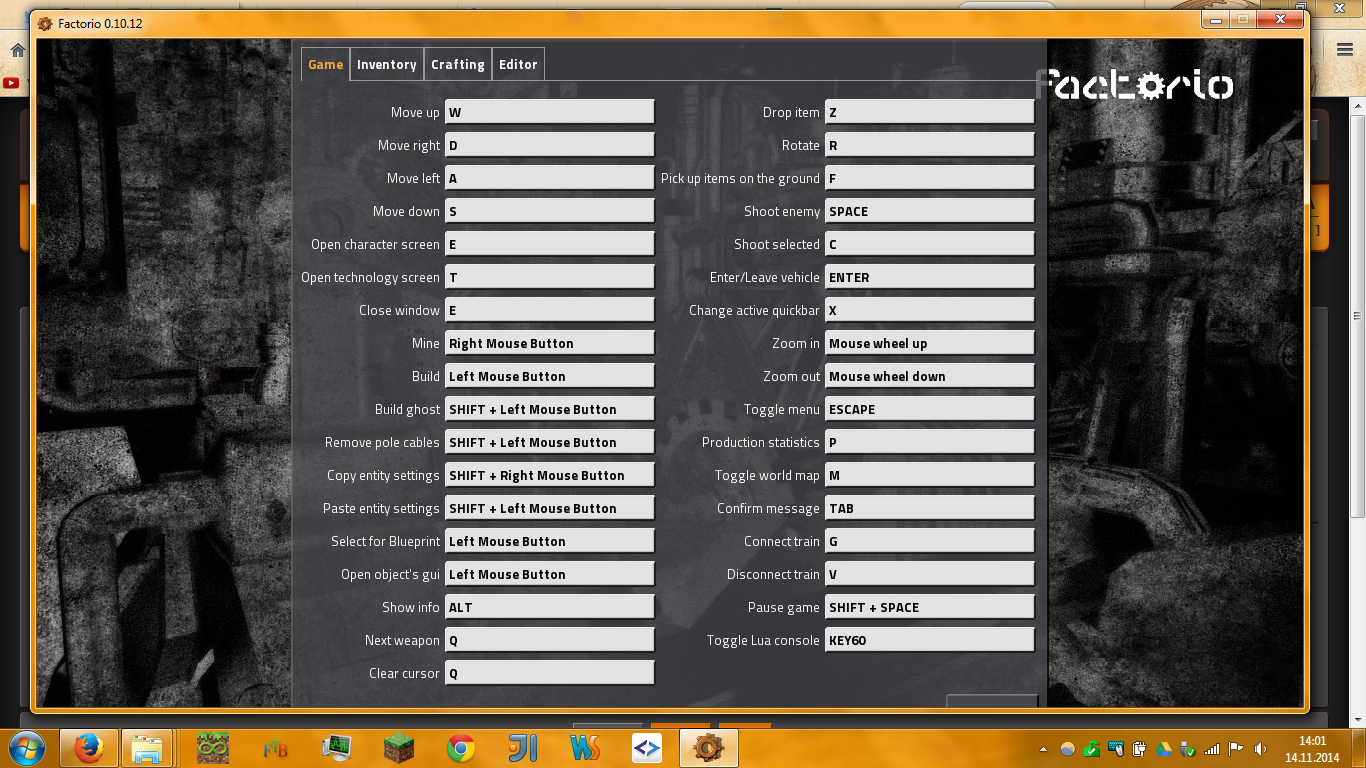Click the Move left binding field

pyautogui.click(x=549, y=178)
